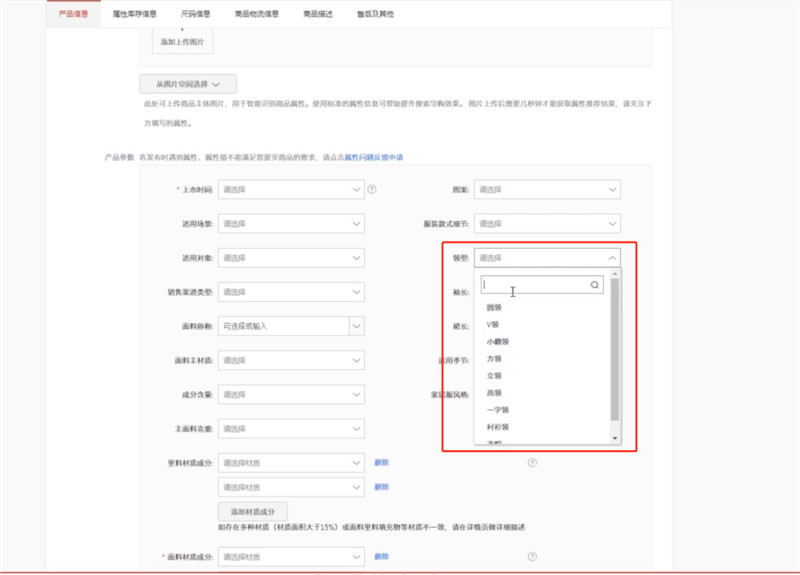Click the 添加上传图片 upload box

pyautogui.click(x=183, y=40)
